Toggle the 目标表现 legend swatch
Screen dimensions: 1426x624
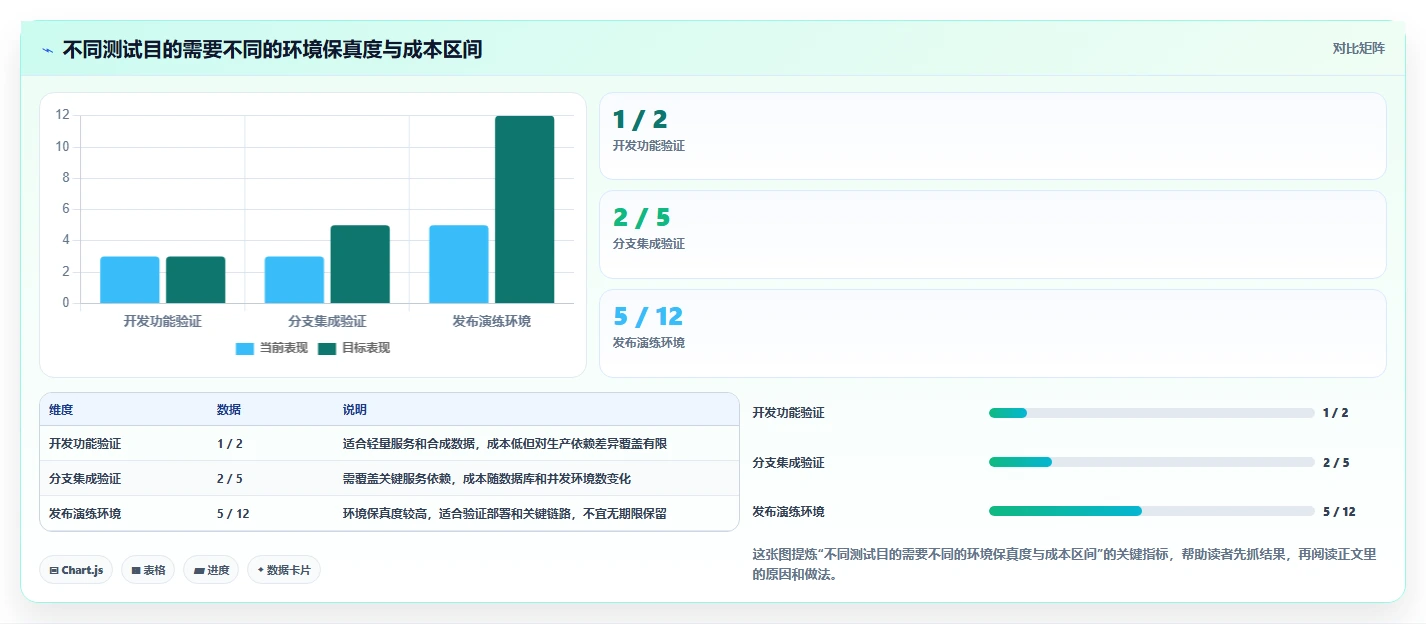click(327, 348)
